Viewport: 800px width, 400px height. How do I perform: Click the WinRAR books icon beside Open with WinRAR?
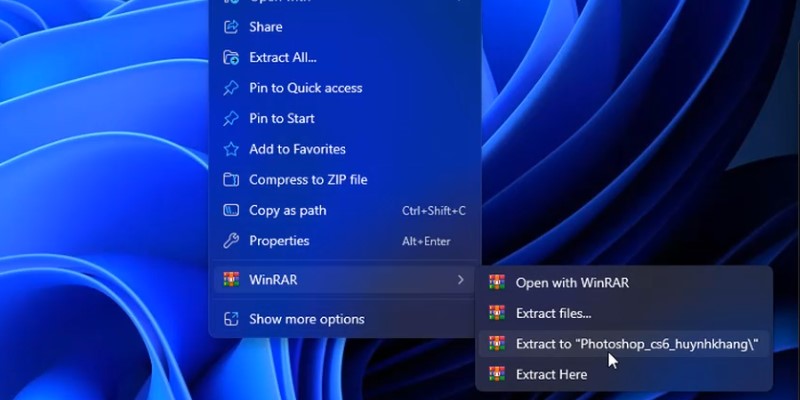click(497, 283)
